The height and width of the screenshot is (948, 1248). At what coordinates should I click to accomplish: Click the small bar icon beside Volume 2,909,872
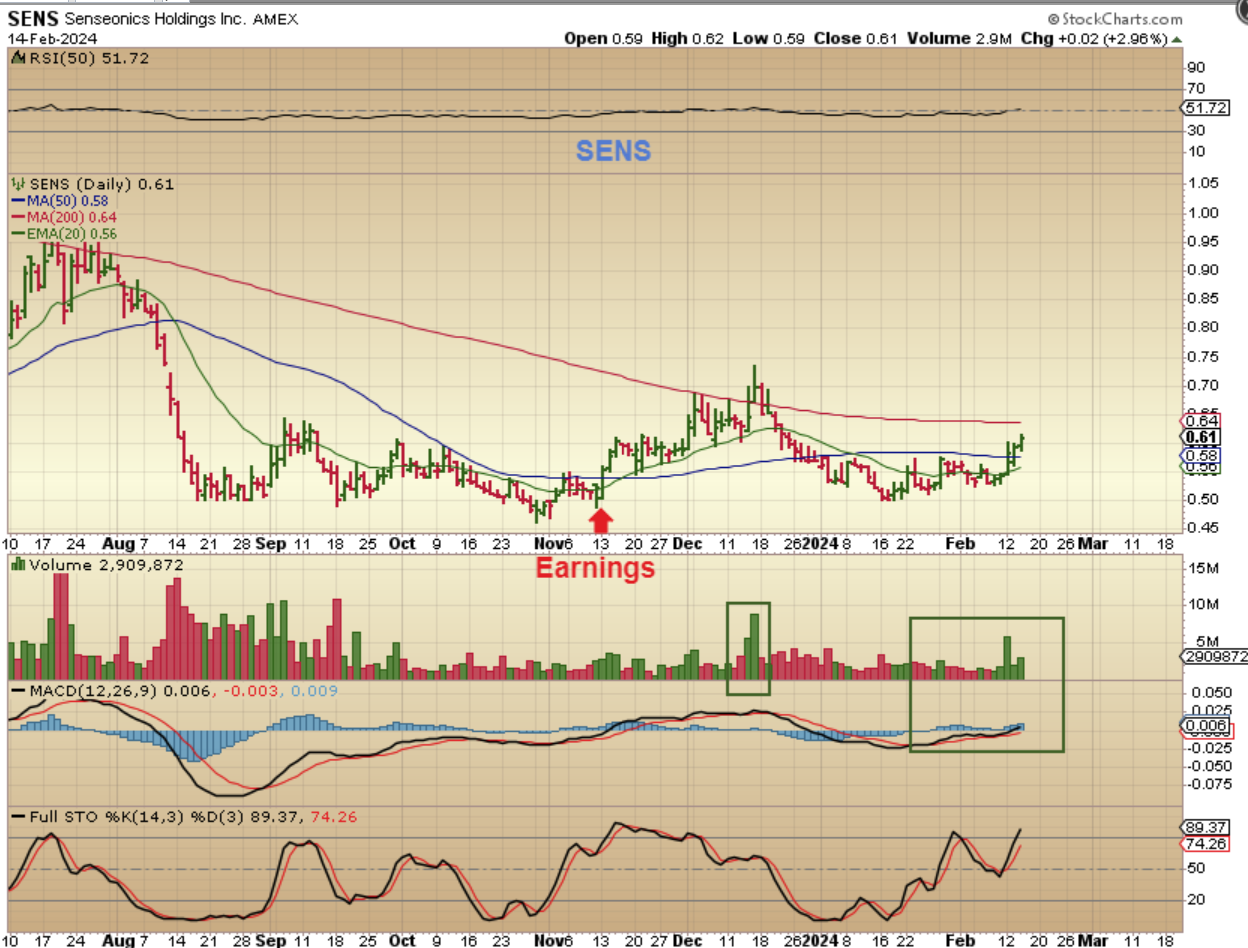click(x=17, y=565)
